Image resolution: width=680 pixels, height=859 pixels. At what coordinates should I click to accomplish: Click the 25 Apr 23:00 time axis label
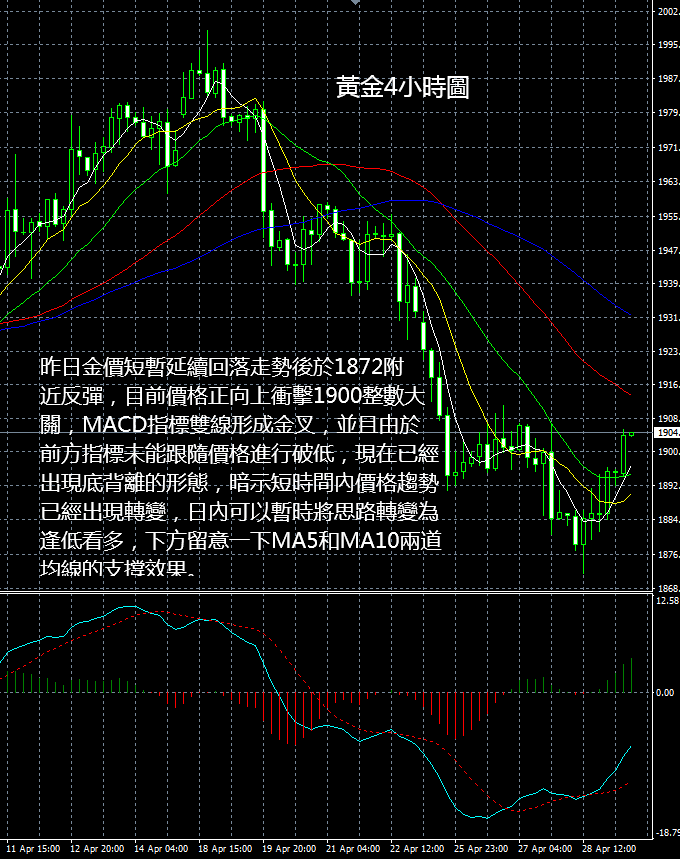(481, 849)
